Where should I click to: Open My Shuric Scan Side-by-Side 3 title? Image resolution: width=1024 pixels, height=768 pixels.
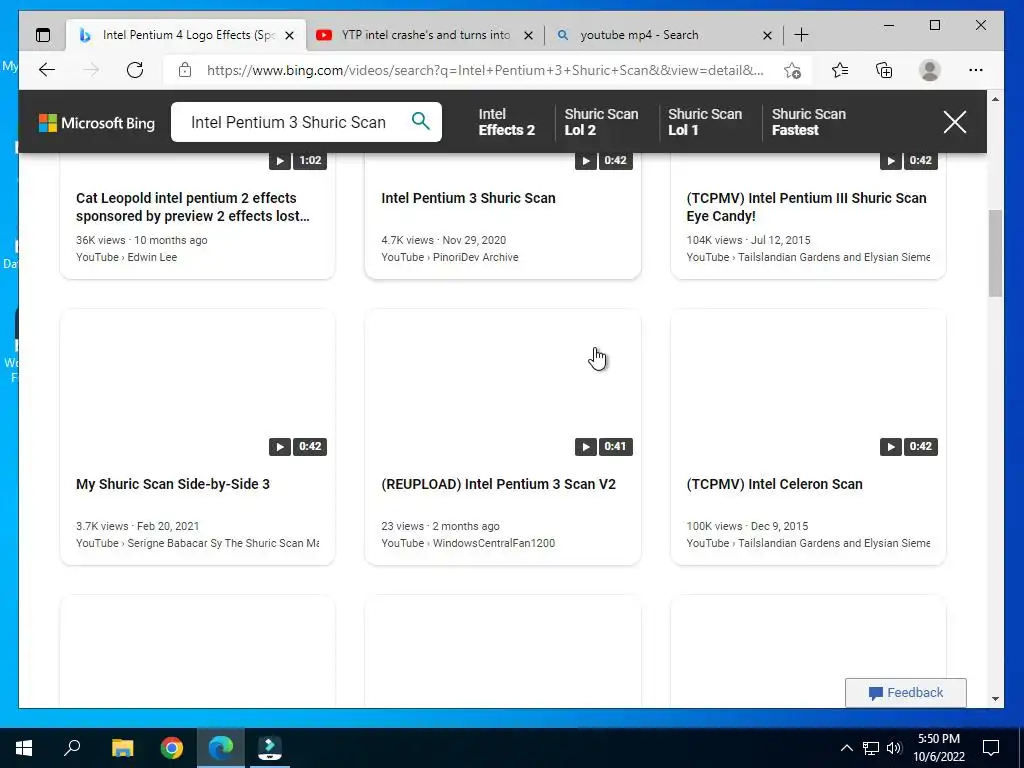172,484
